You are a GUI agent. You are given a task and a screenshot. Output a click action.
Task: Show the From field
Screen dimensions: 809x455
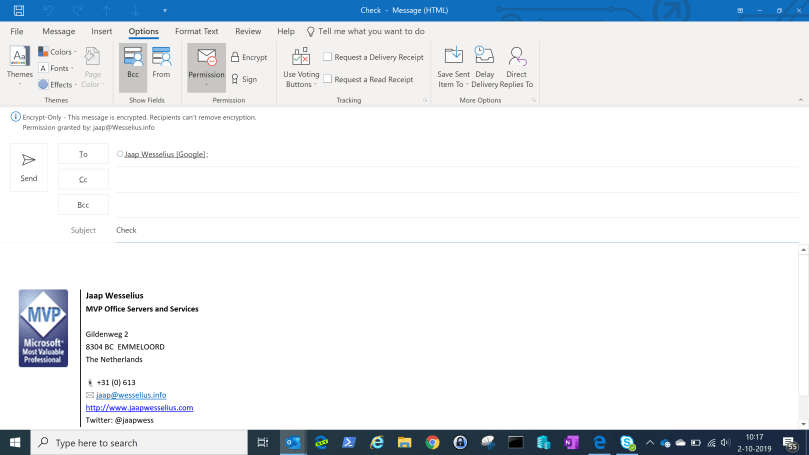[x=161, y=65]
